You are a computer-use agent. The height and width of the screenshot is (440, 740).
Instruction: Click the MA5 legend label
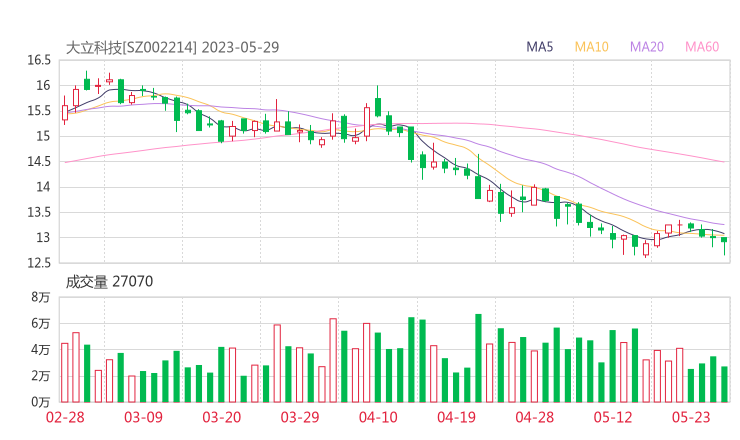pyautogui.click(x=539, y=47)
